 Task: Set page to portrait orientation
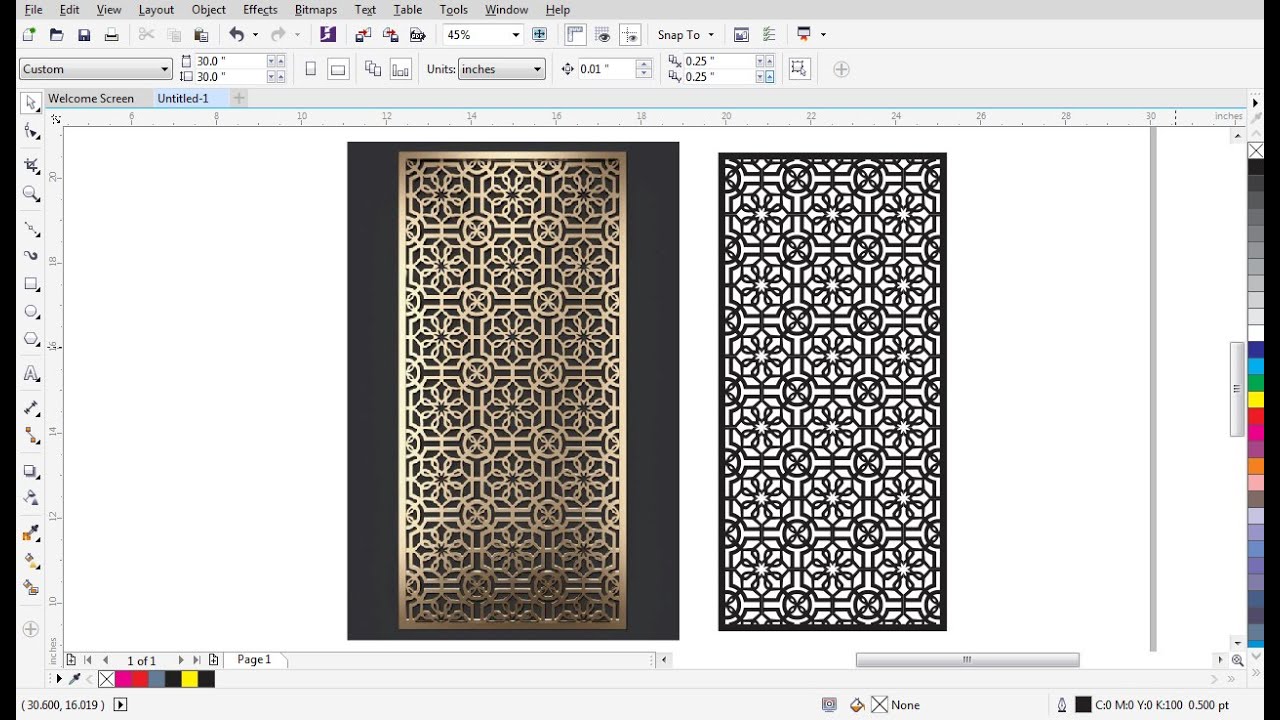310,69
